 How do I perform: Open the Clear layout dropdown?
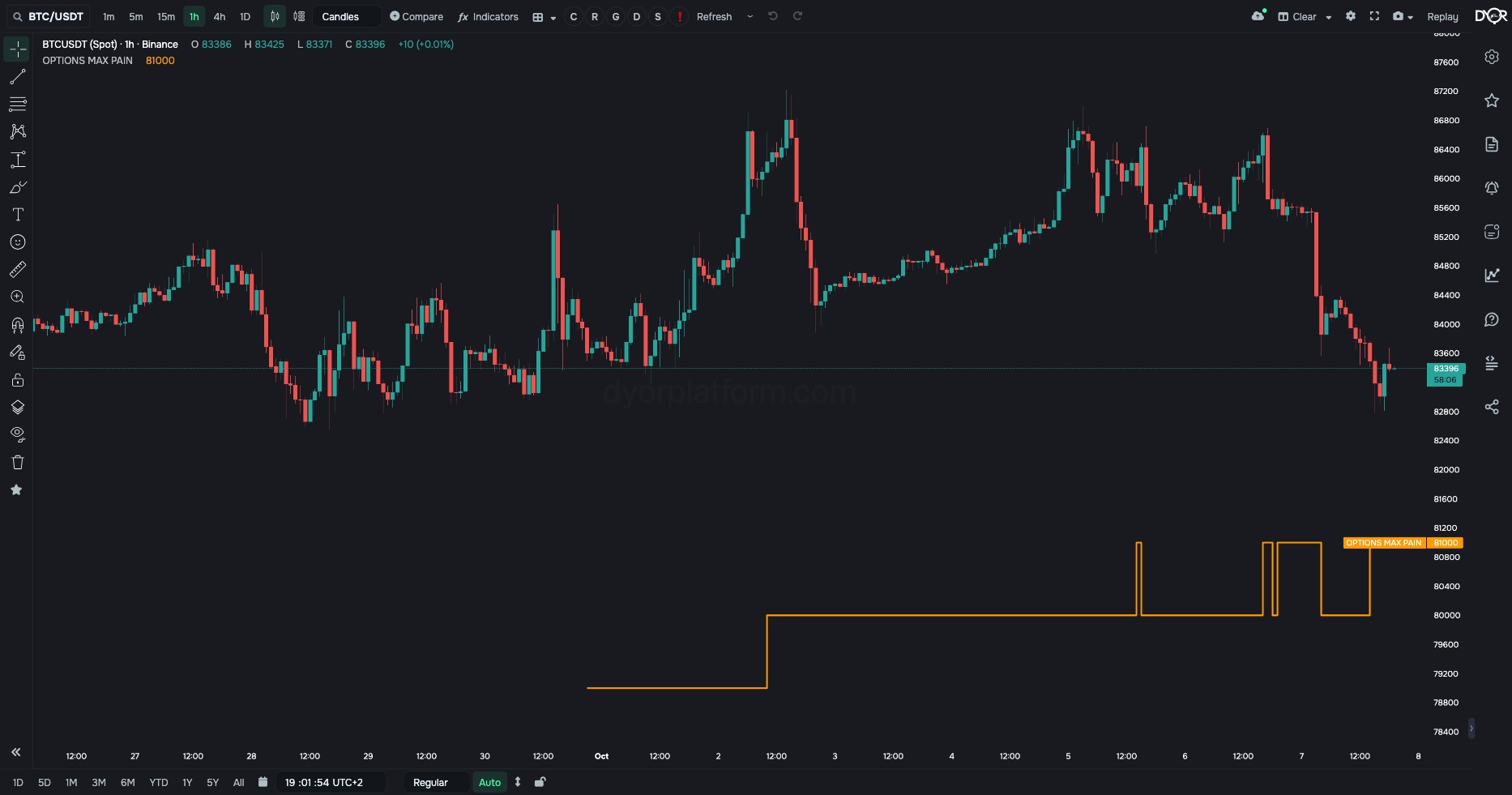(x=1305, y=17)
